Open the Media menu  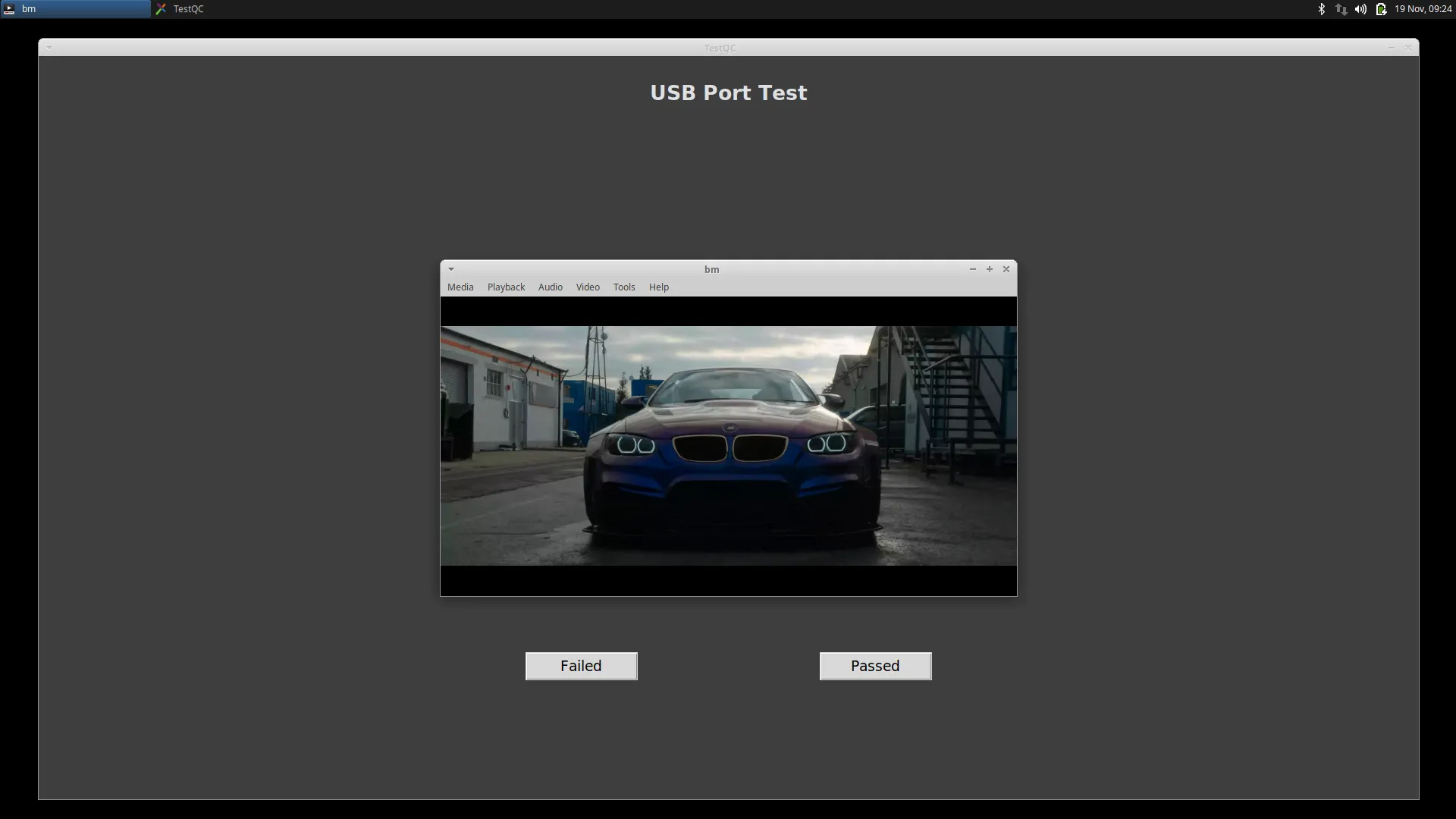tap(460, 287)
